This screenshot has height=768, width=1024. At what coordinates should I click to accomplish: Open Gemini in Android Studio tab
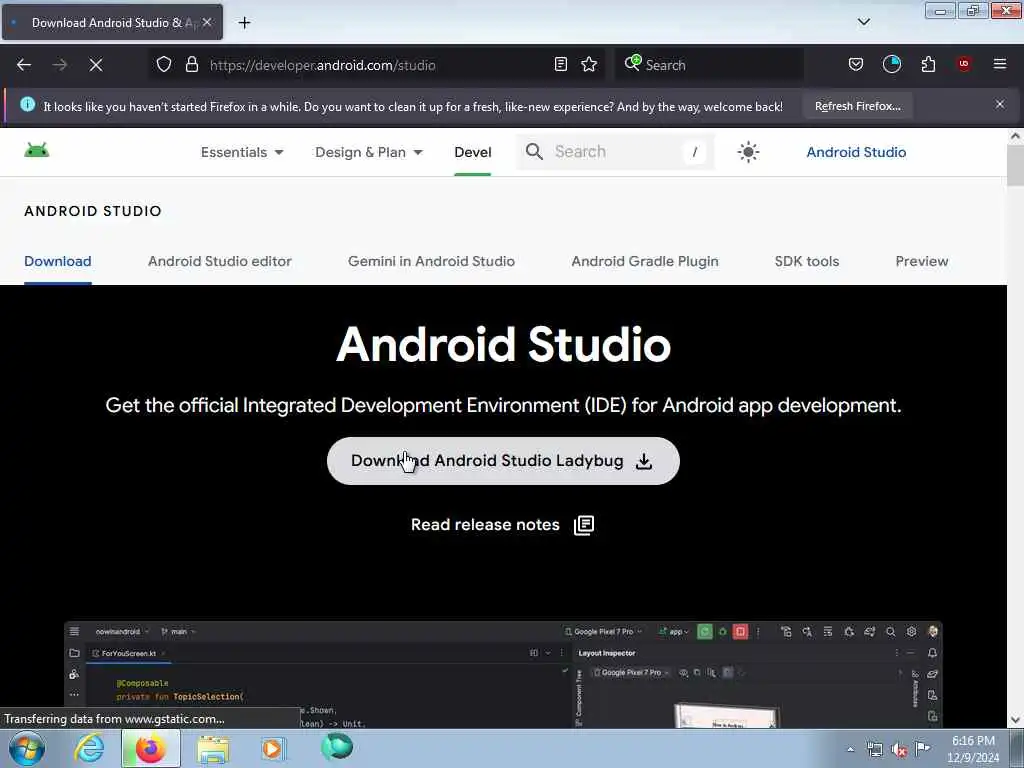click(x=431, y=261)
